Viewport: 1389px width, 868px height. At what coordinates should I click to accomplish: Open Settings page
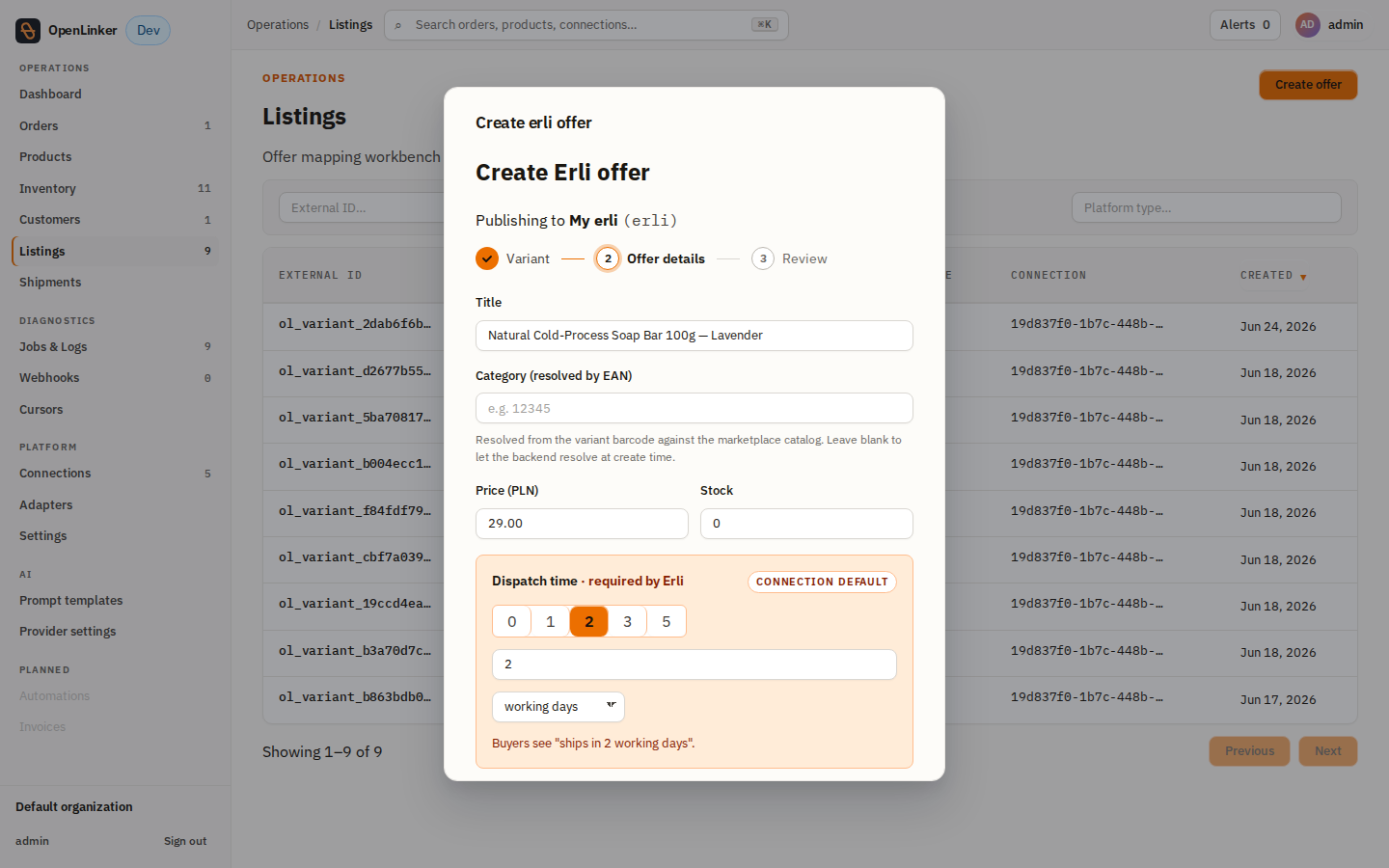pyautogui.click(x=115, y=536)
